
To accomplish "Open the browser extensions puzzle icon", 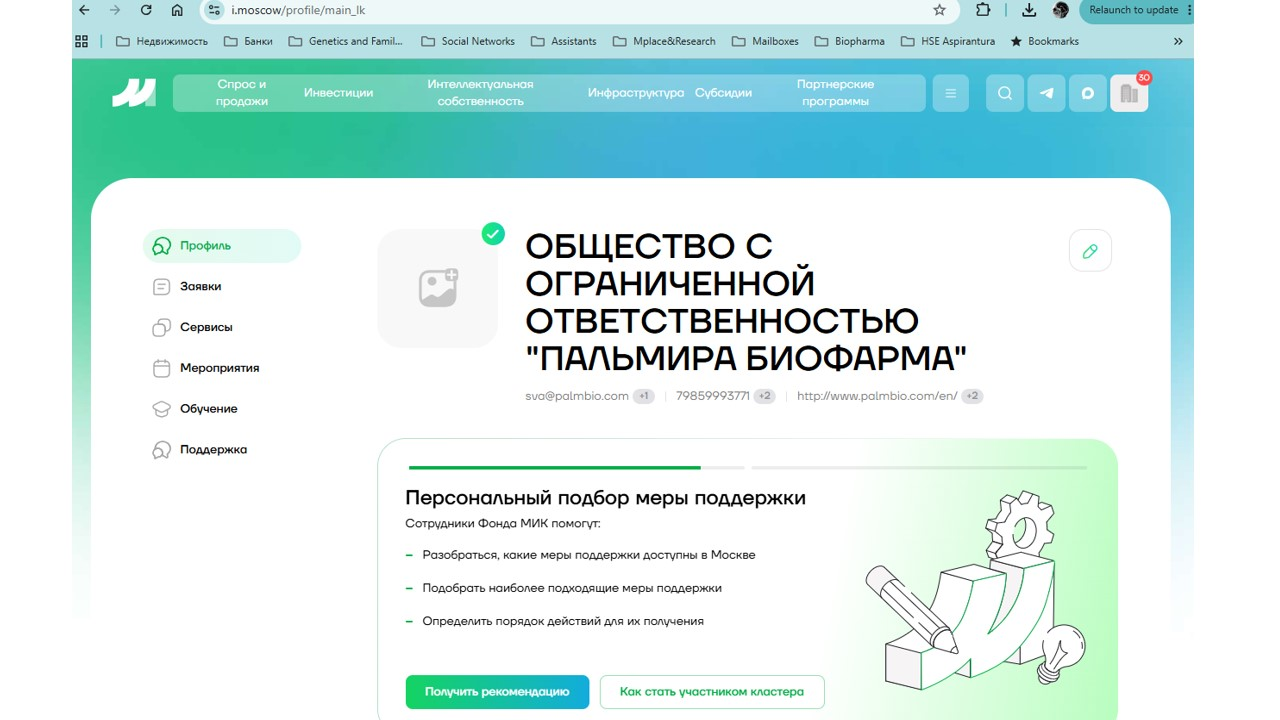I will (983, 10).
